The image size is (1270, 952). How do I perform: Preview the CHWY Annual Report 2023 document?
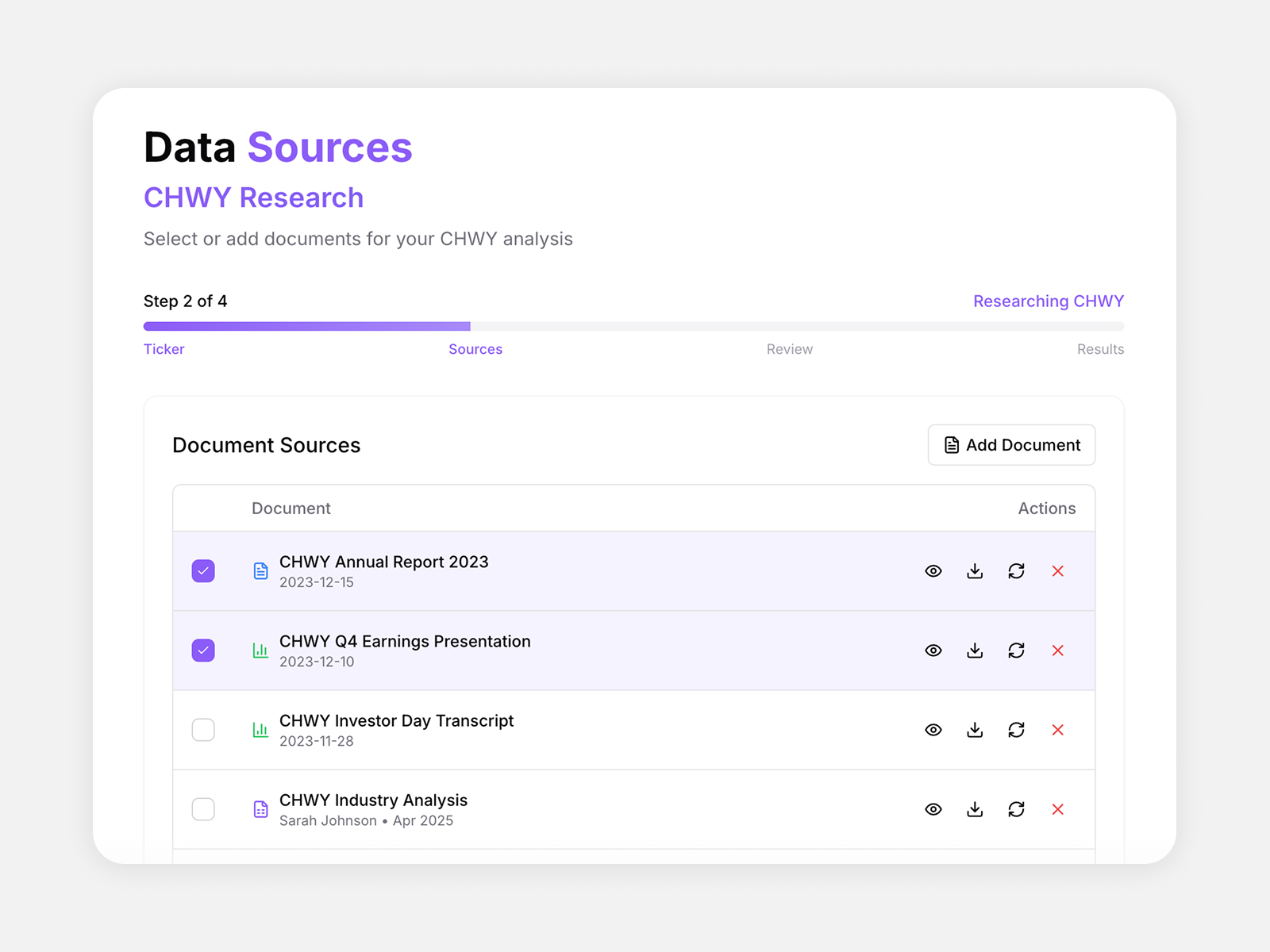[x=933, y=571]
